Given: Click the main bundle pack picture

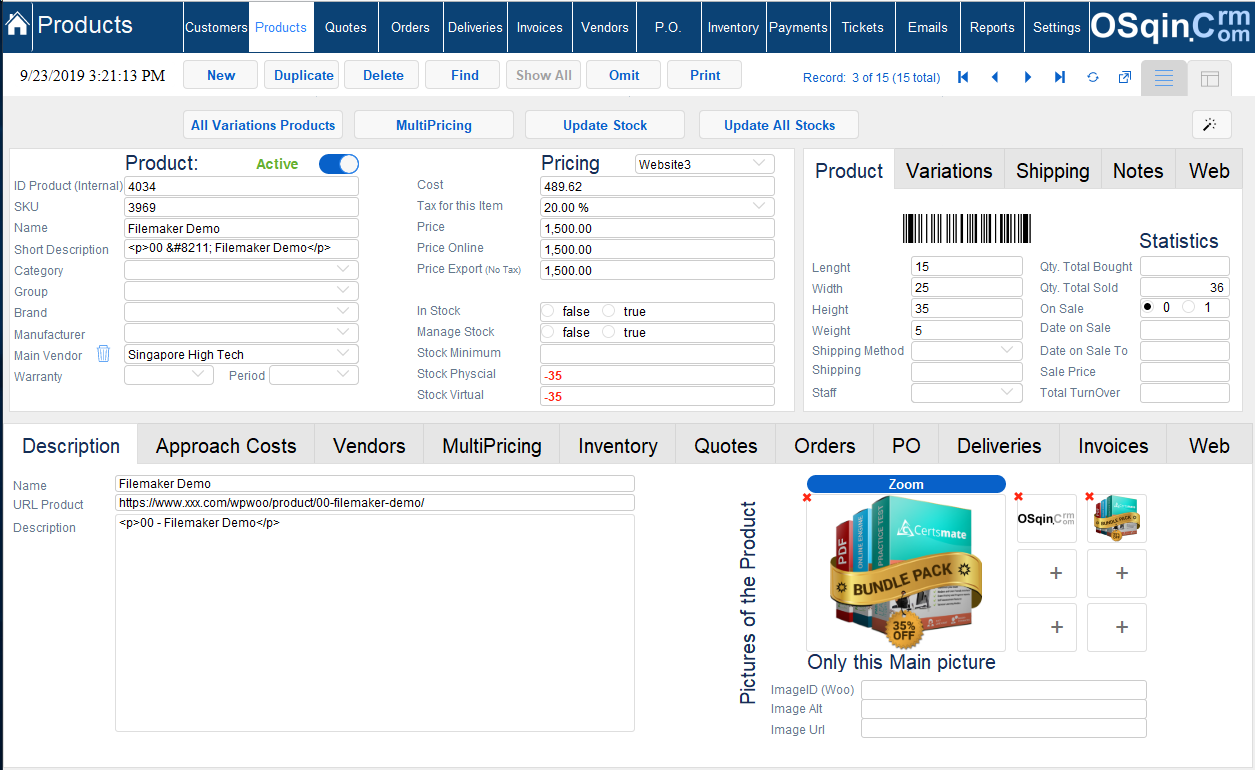Looking at the screenshot, I should [x=906, y=573].
